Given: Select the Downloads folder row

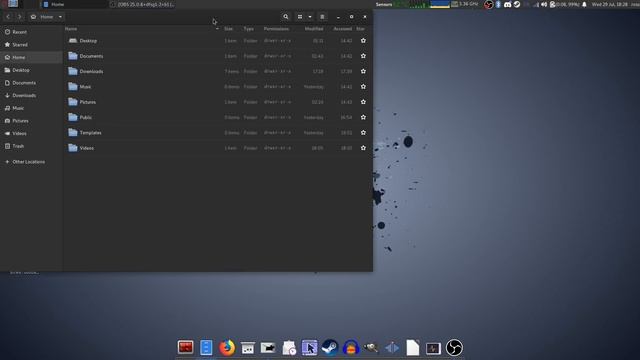Looking at the screenshot, I should [x=218, y=71].
